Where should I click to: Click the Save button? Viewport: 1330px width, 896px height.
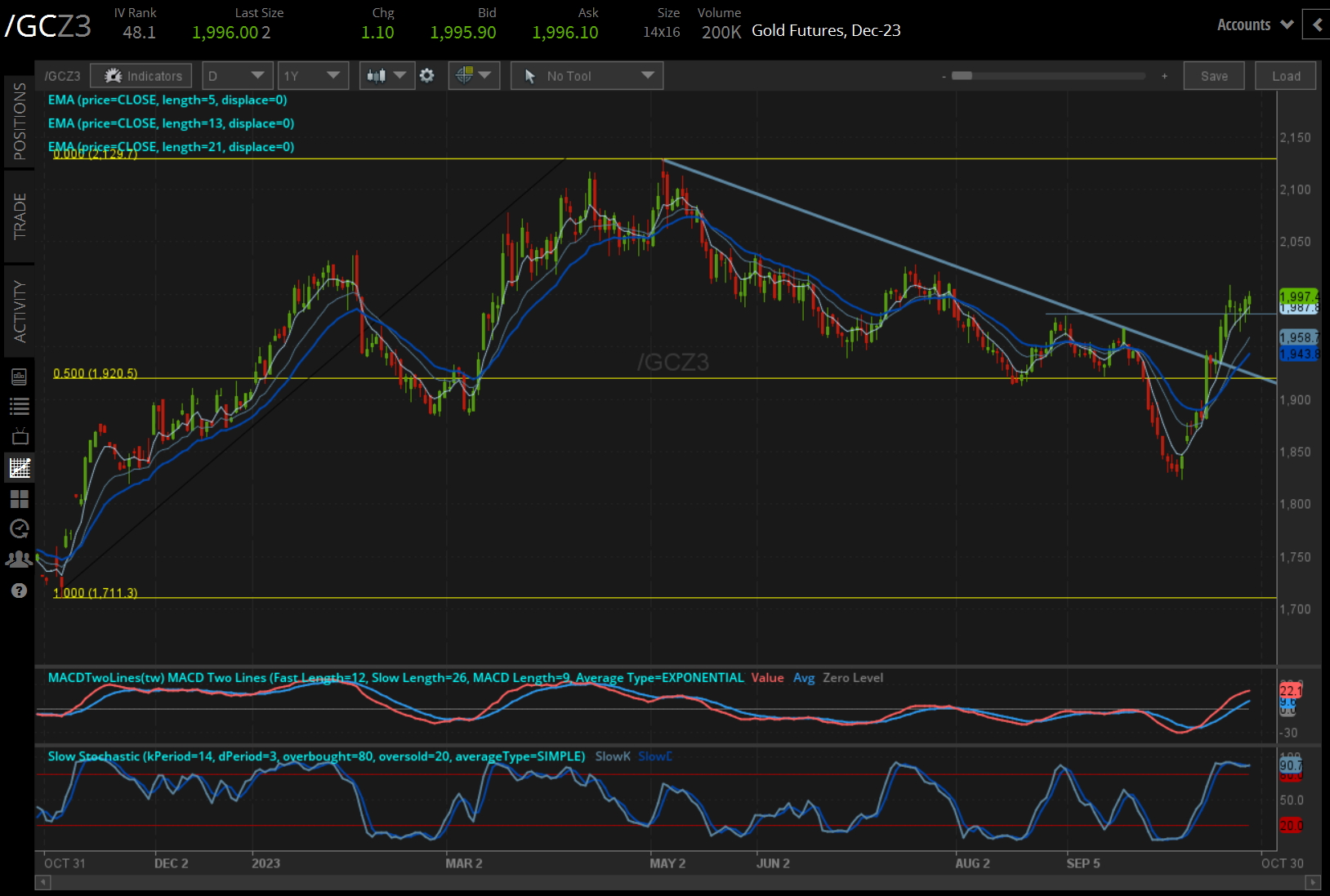tap(1214, 75)
